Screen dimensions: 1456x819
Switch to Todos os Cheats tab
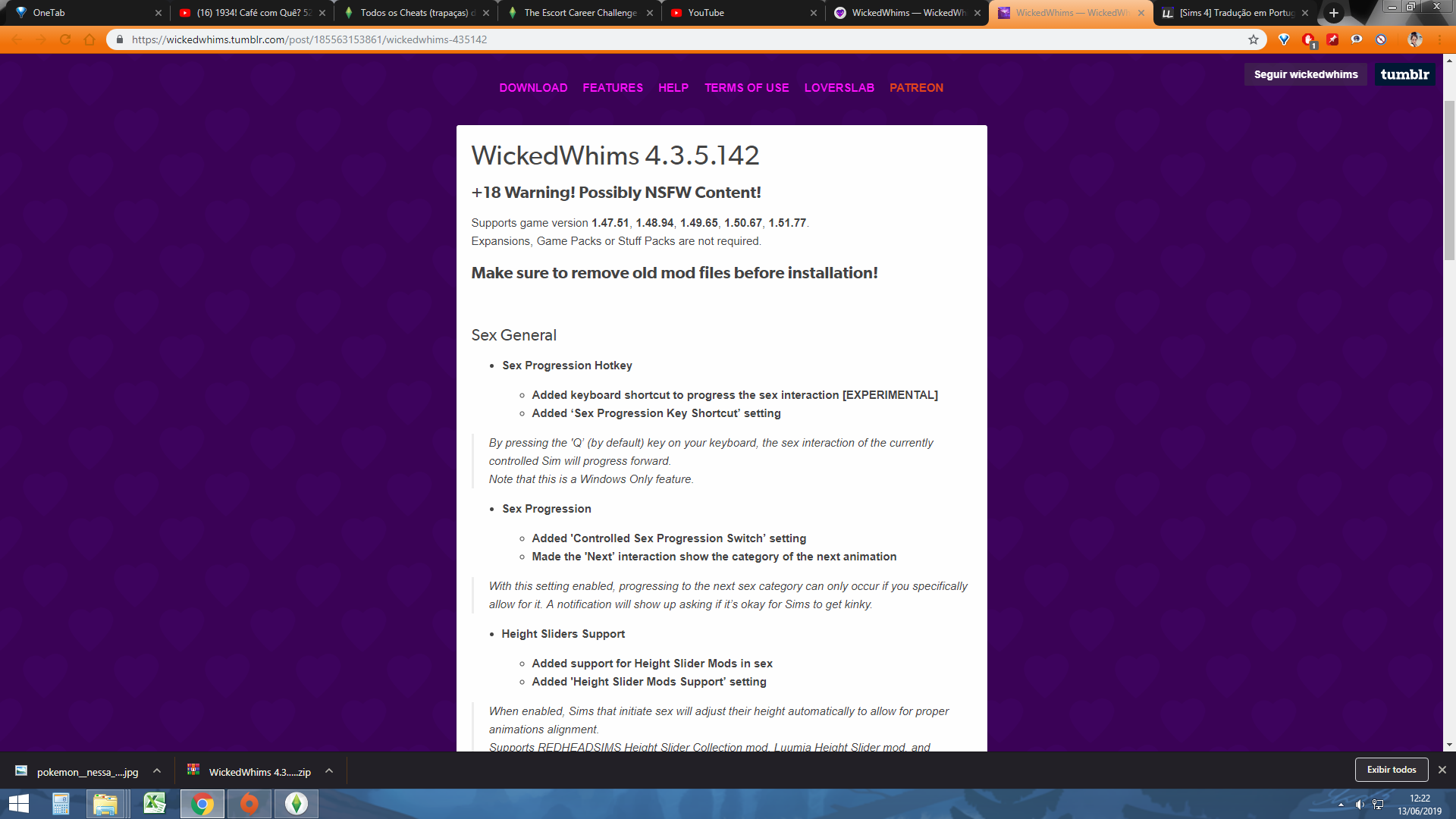416,13
